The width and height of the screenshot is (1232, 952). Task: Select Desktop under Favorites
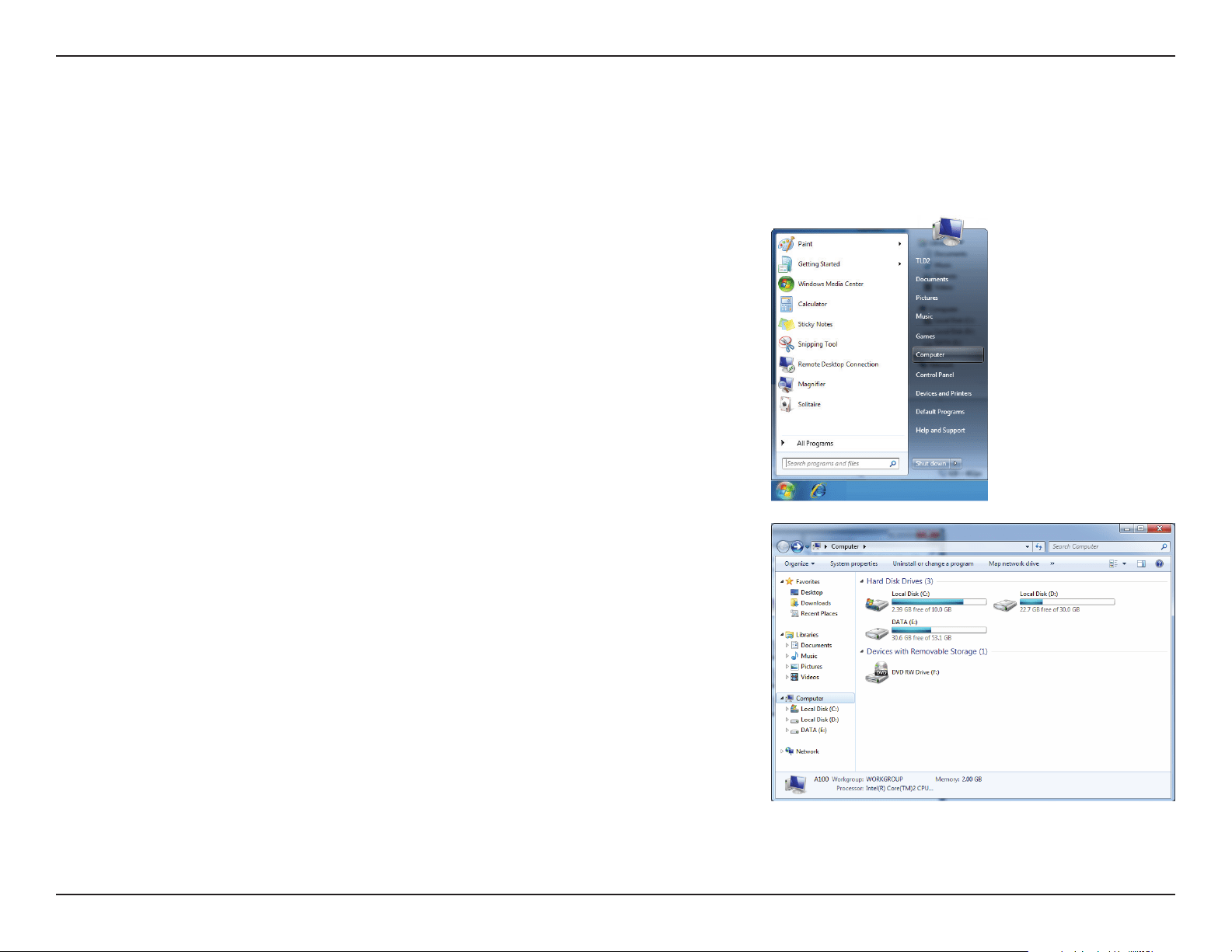coord(806,592)
